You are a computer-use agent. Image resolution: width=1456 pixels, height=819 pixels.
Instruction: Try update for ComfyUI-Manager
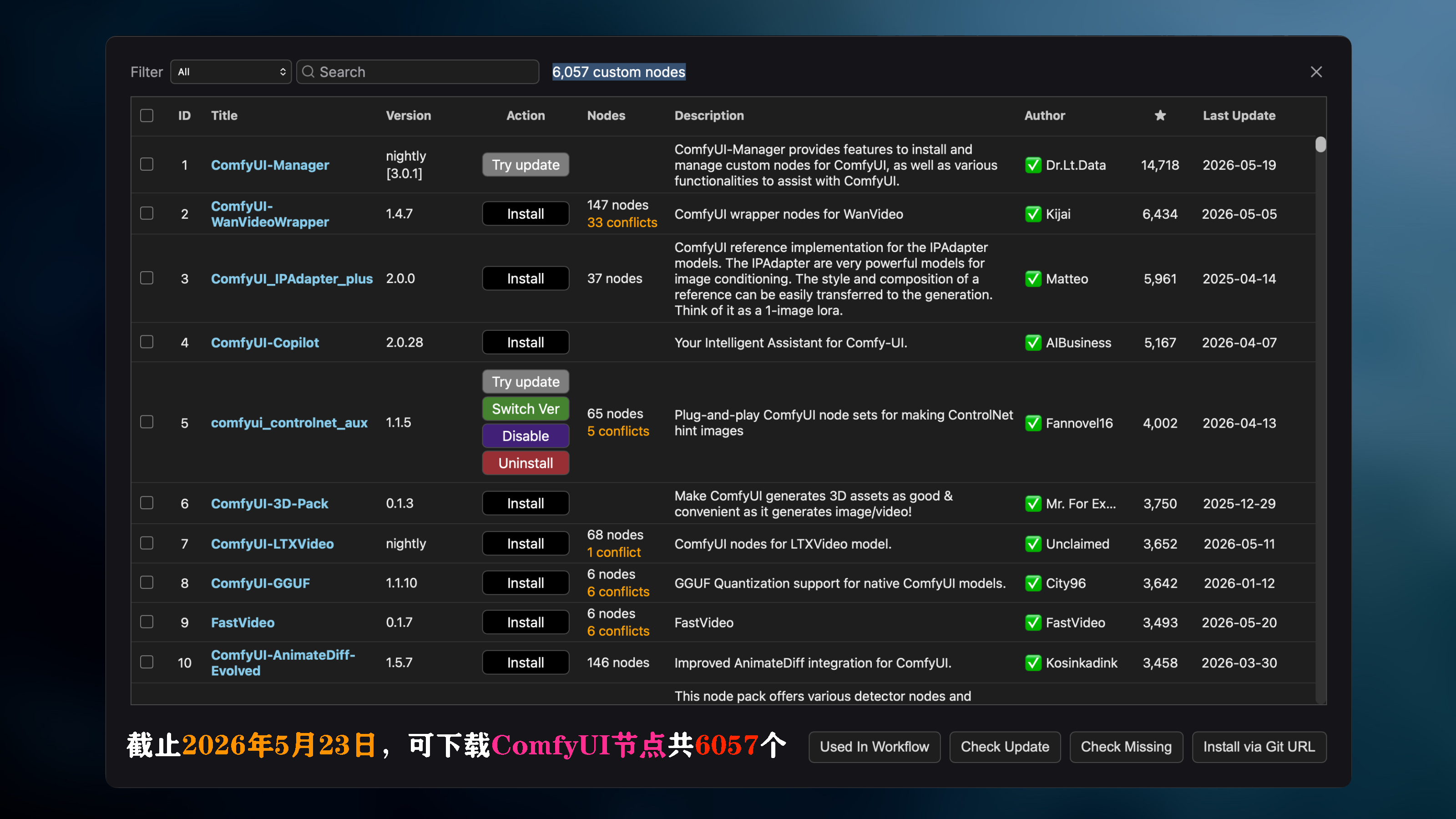point(526,164)
